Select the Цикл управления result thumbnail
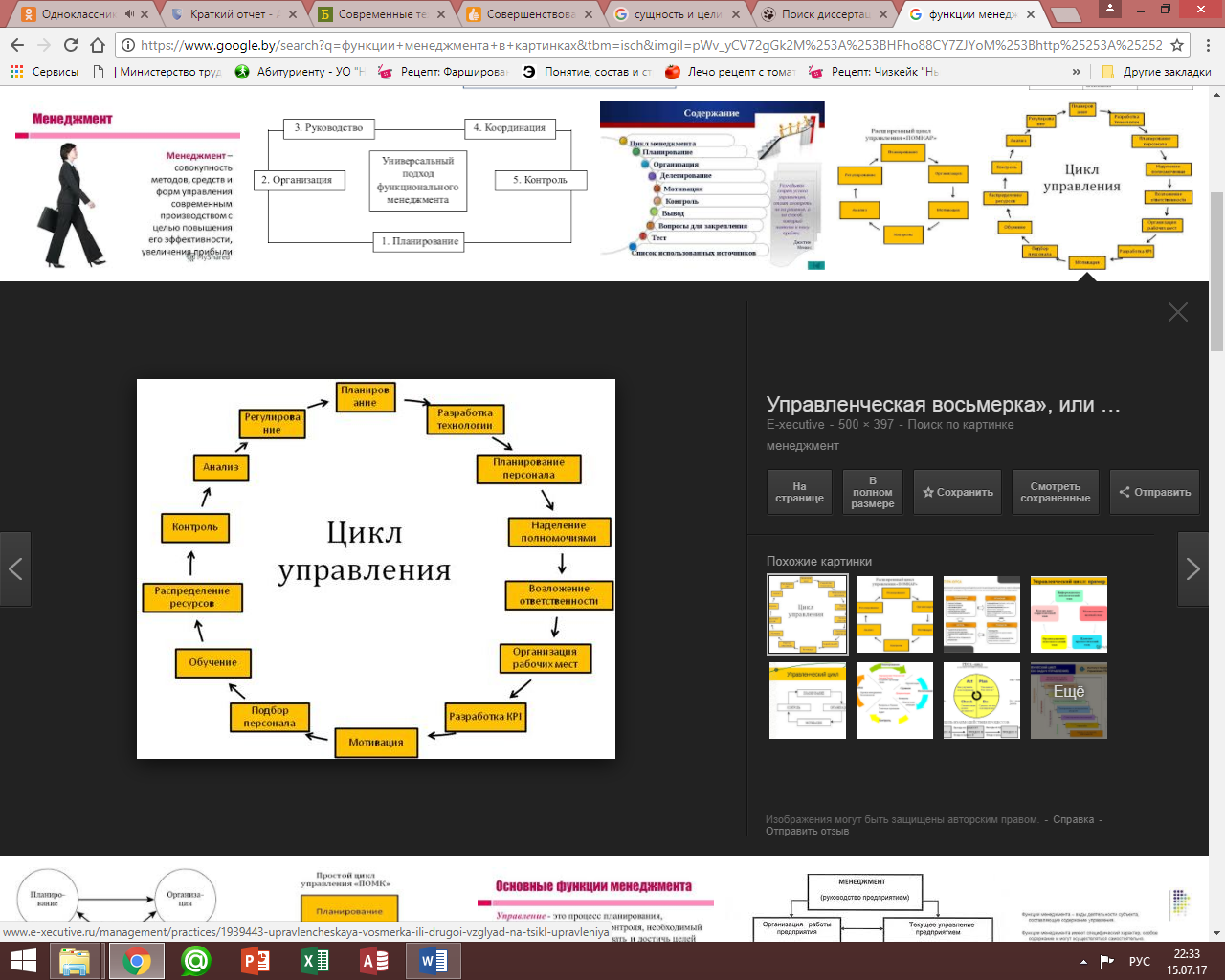1225x980 pixels. point(1086,185)
